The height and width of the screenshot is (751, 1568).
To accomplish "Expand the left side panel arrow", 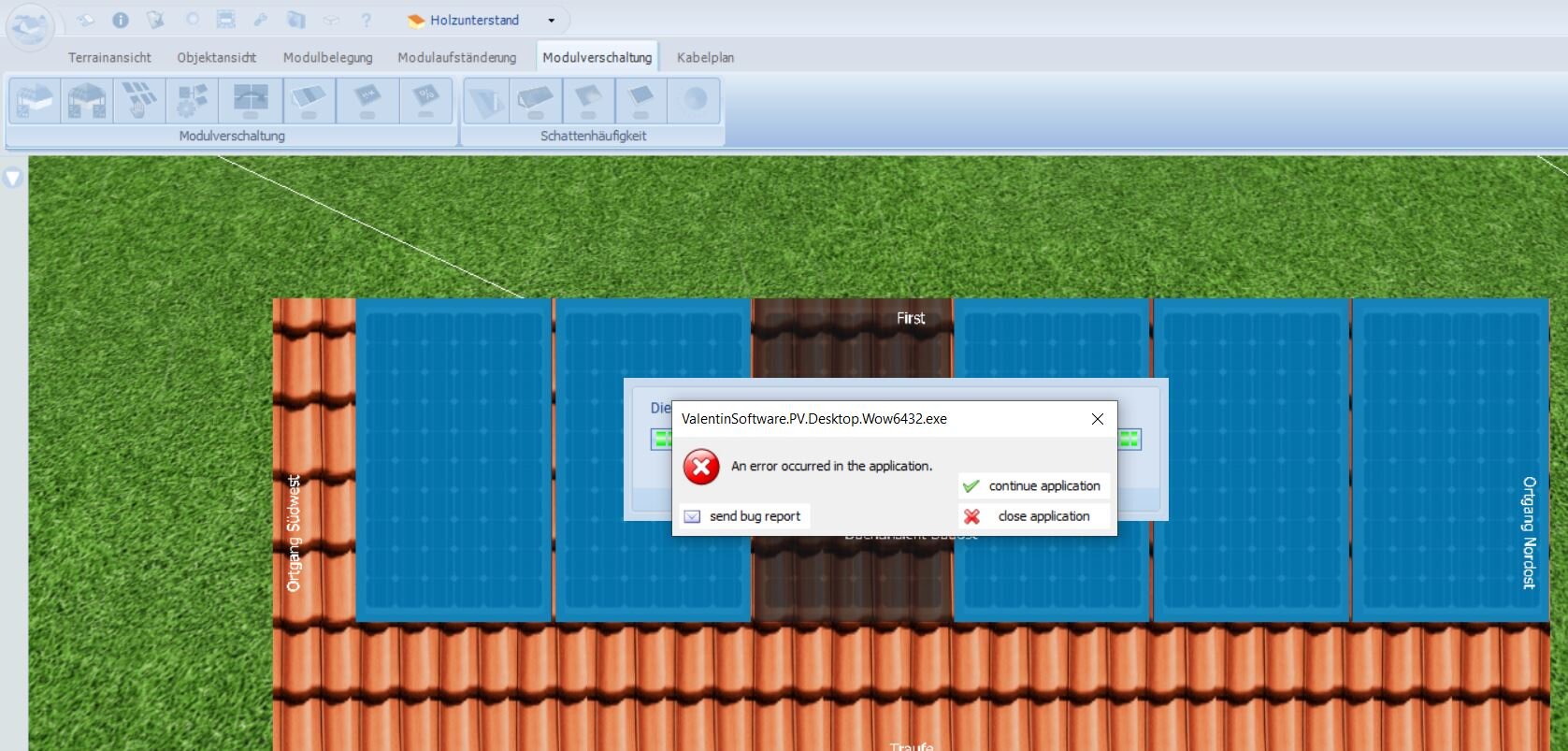I will (12, 177).
